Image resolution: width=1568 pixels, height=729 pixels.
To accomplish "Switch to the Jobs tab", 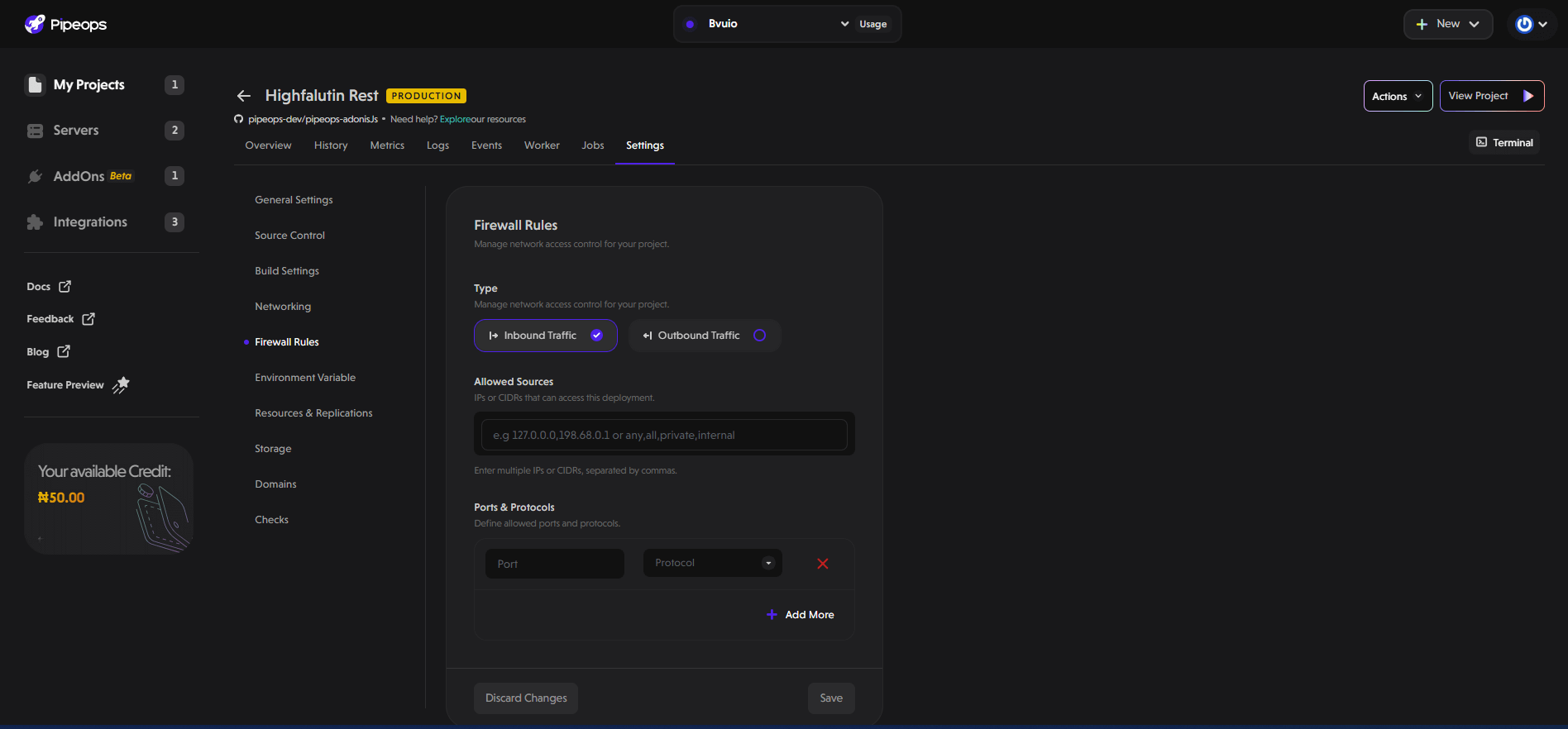I will coord(593,145).
